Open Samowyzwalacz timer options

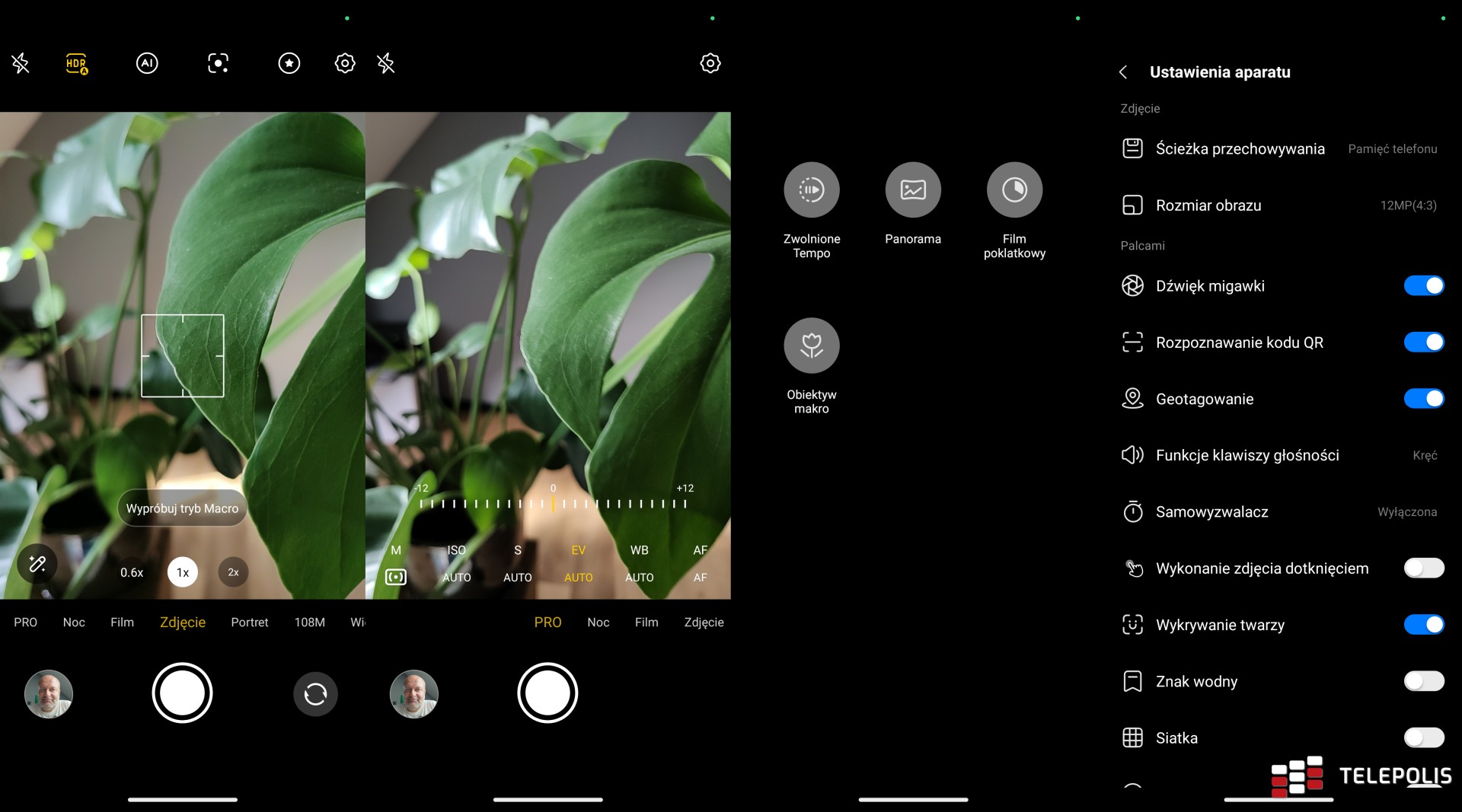pyautogui.click(x=1279, y=512)
